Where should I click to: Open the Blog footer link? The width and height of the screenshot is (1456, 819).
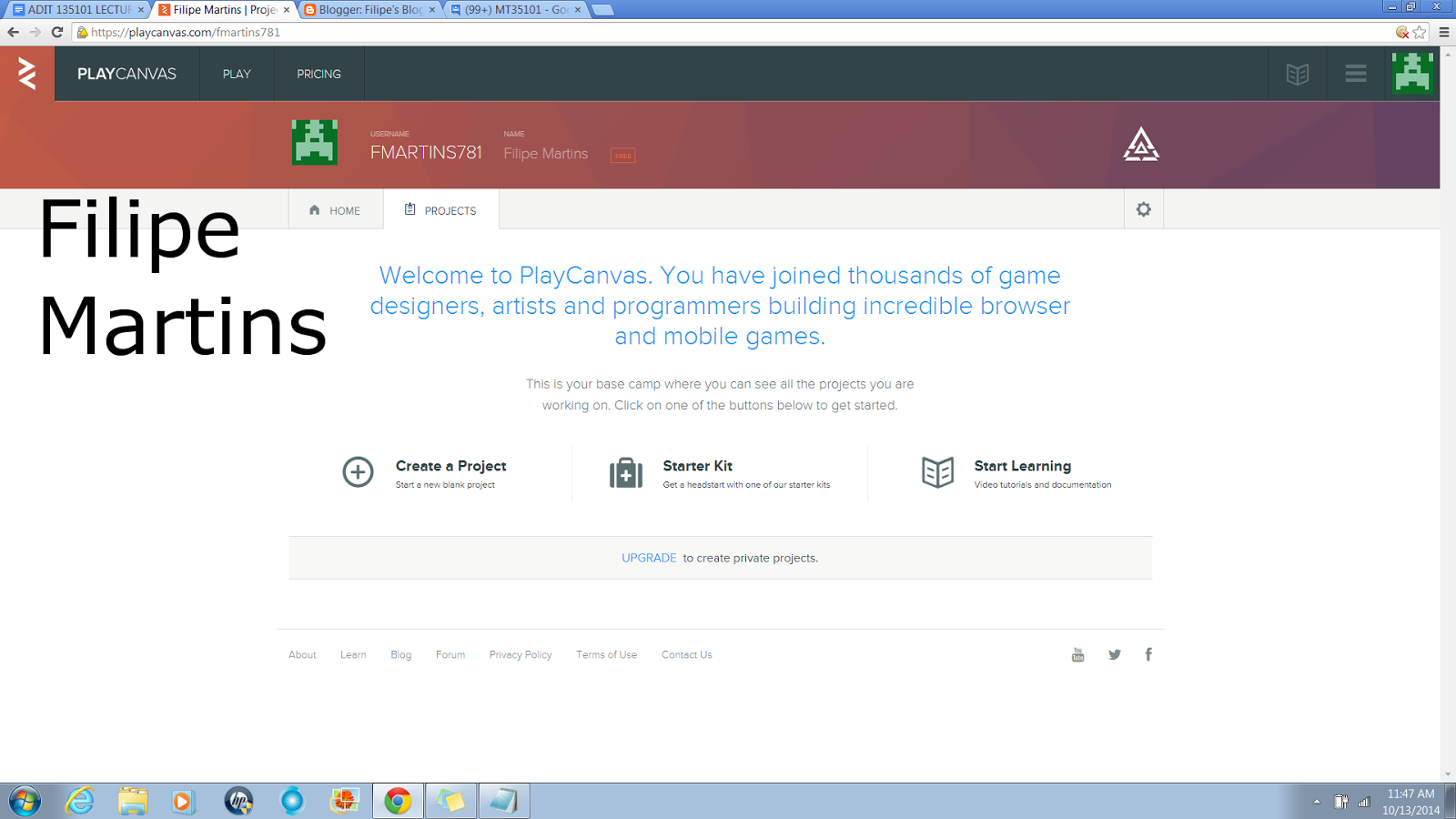(401, 655)
